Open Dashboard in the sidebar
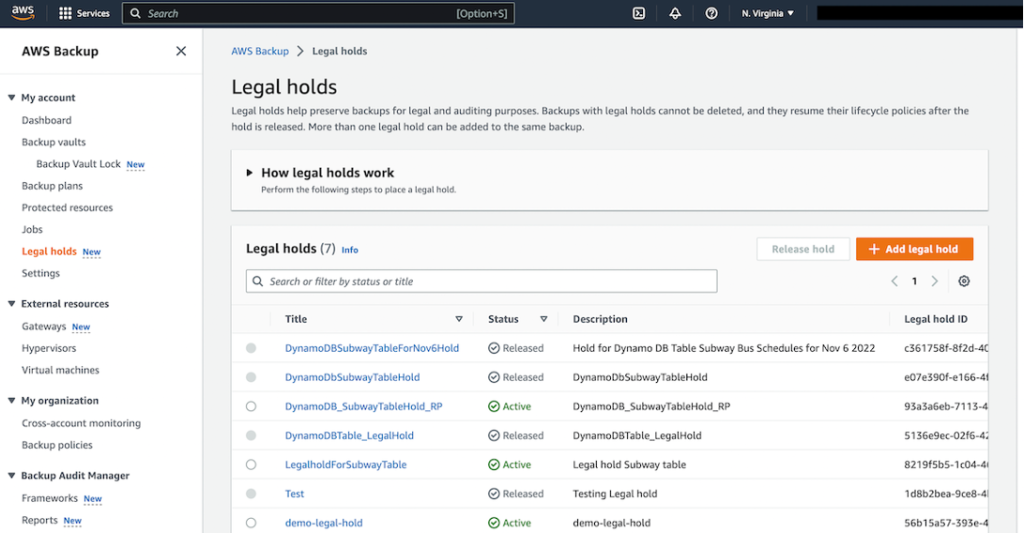 click(x=46, y=120)
